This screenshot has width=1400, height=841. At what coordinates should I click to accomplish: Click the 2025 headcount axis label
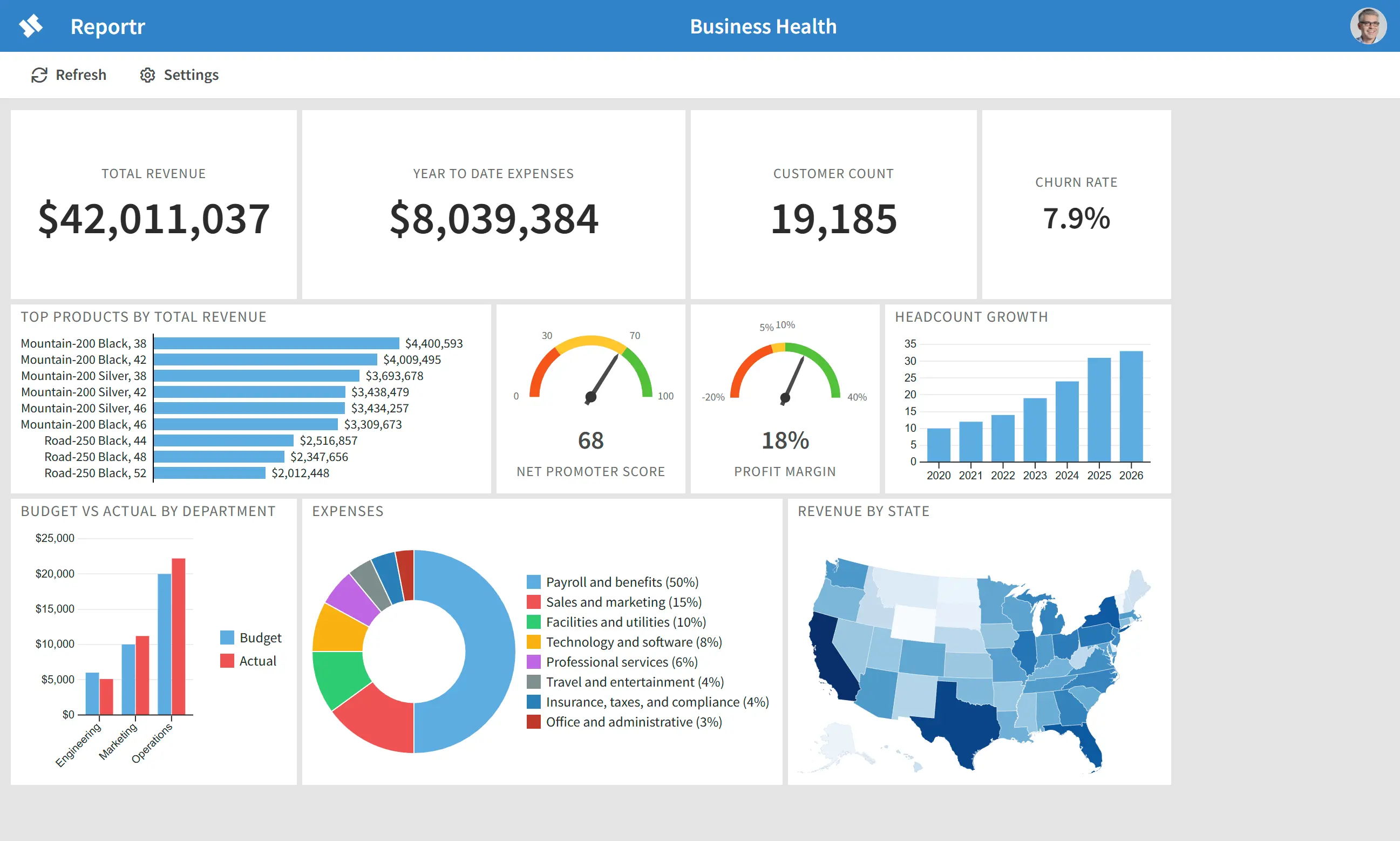[x=1099, y=476]
